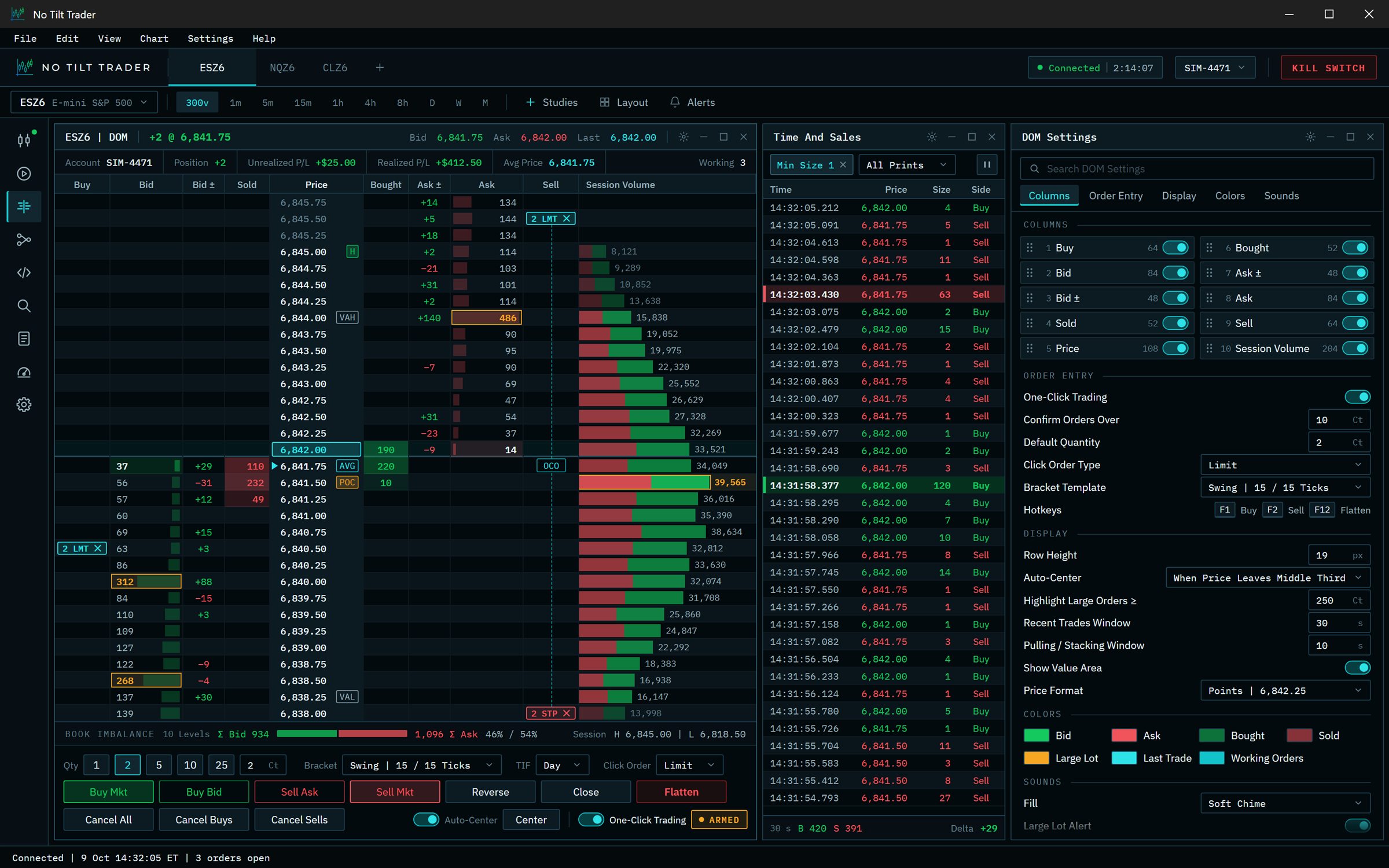Grab the Buy column drag handle
The width and height of the screenshot is (1389, 868).
point(1030,248)
